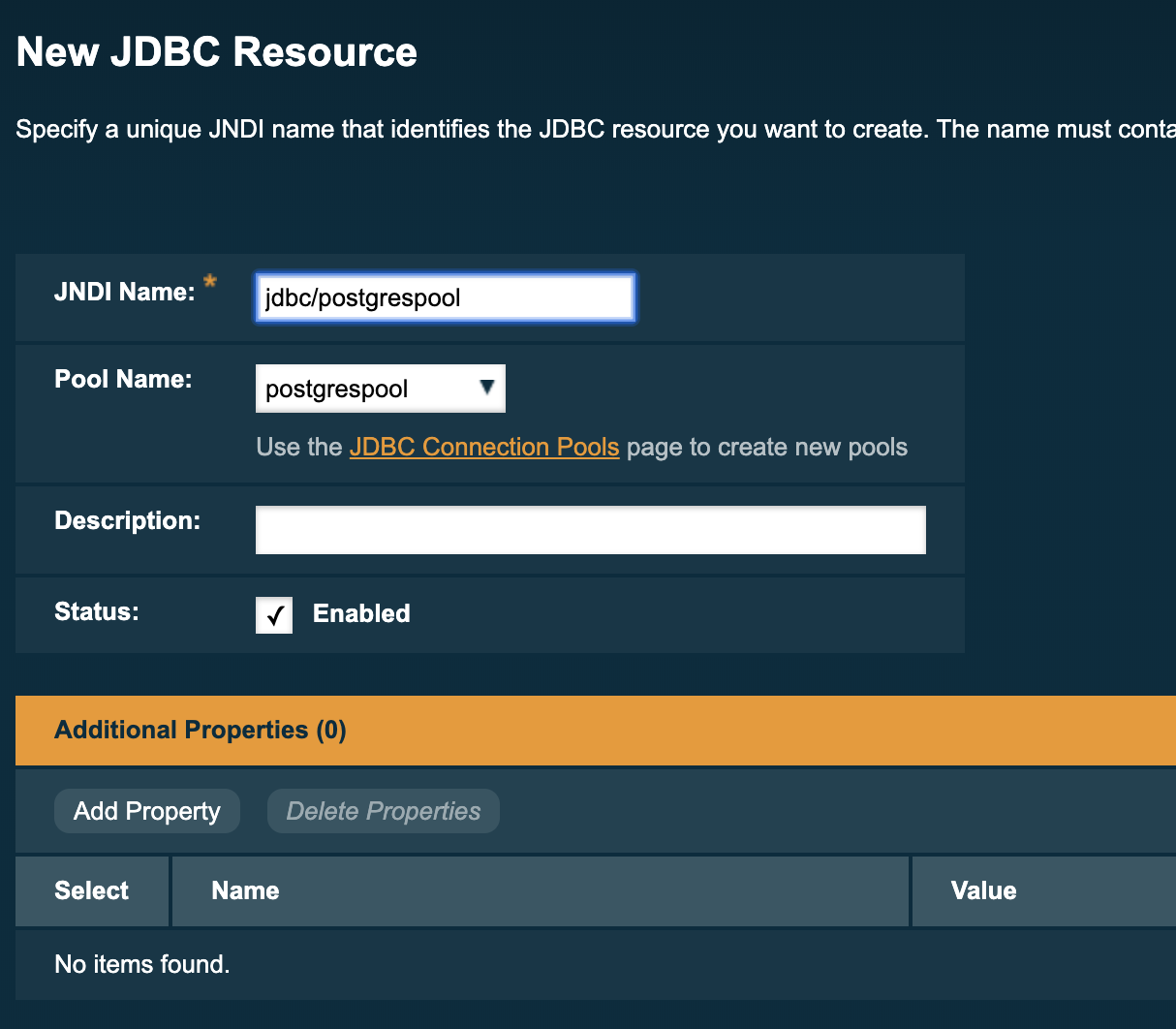
Task: Uncheck the Status Enabled checkbox
Action: [274, 614]
